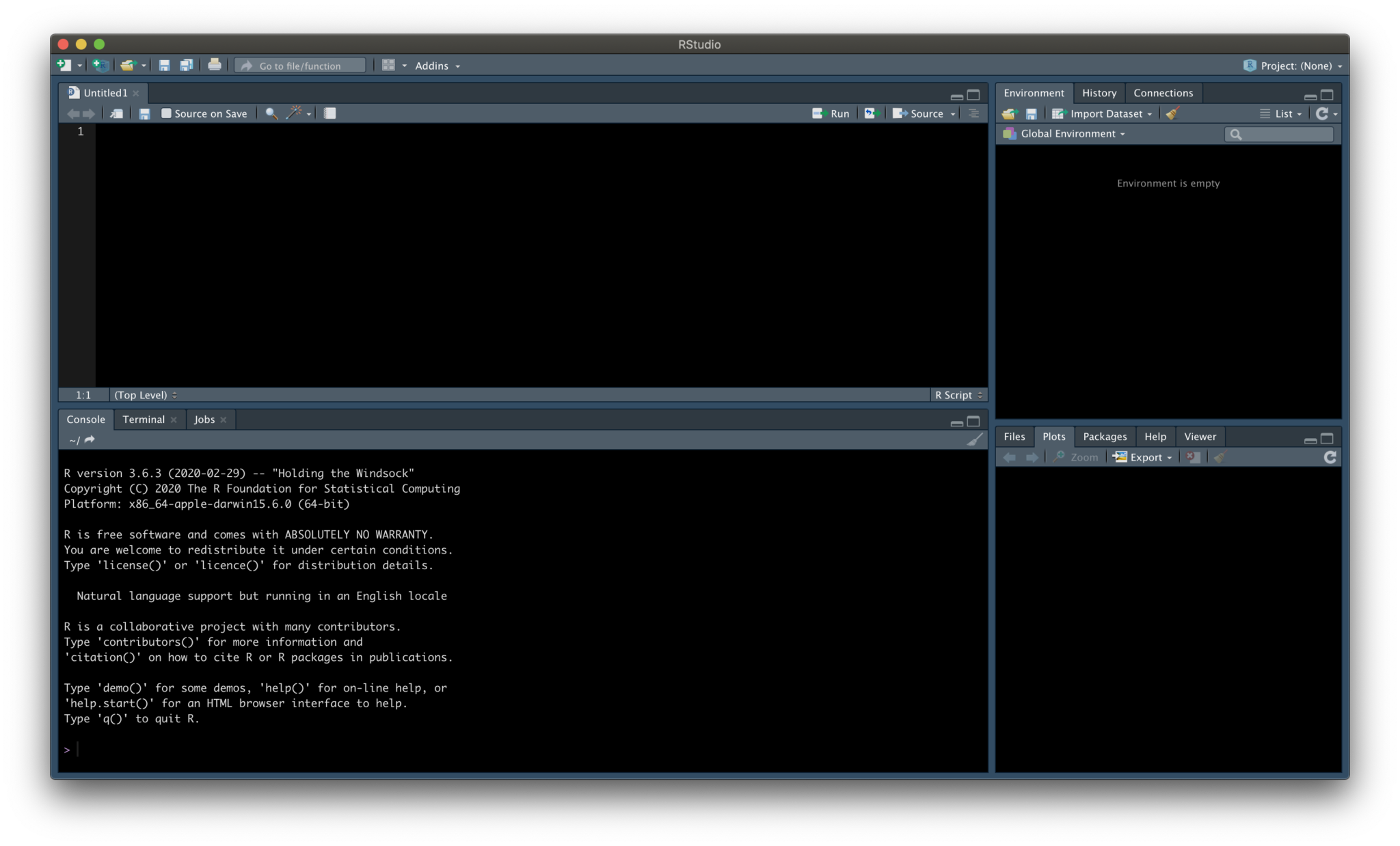
Task: Show the document outline
Action: point(974,113)
